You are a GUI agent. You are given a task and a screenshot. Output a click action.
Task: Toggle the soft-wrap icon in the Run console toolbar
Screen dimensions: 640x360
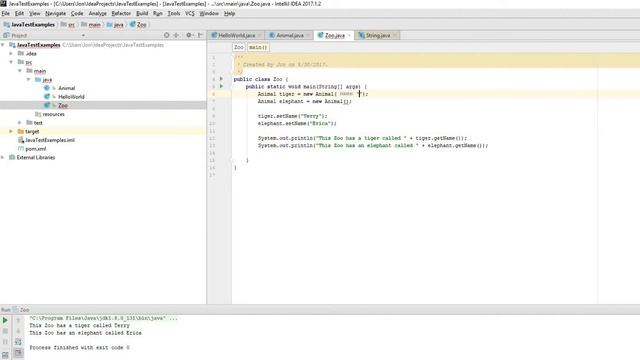pos(18,342)
